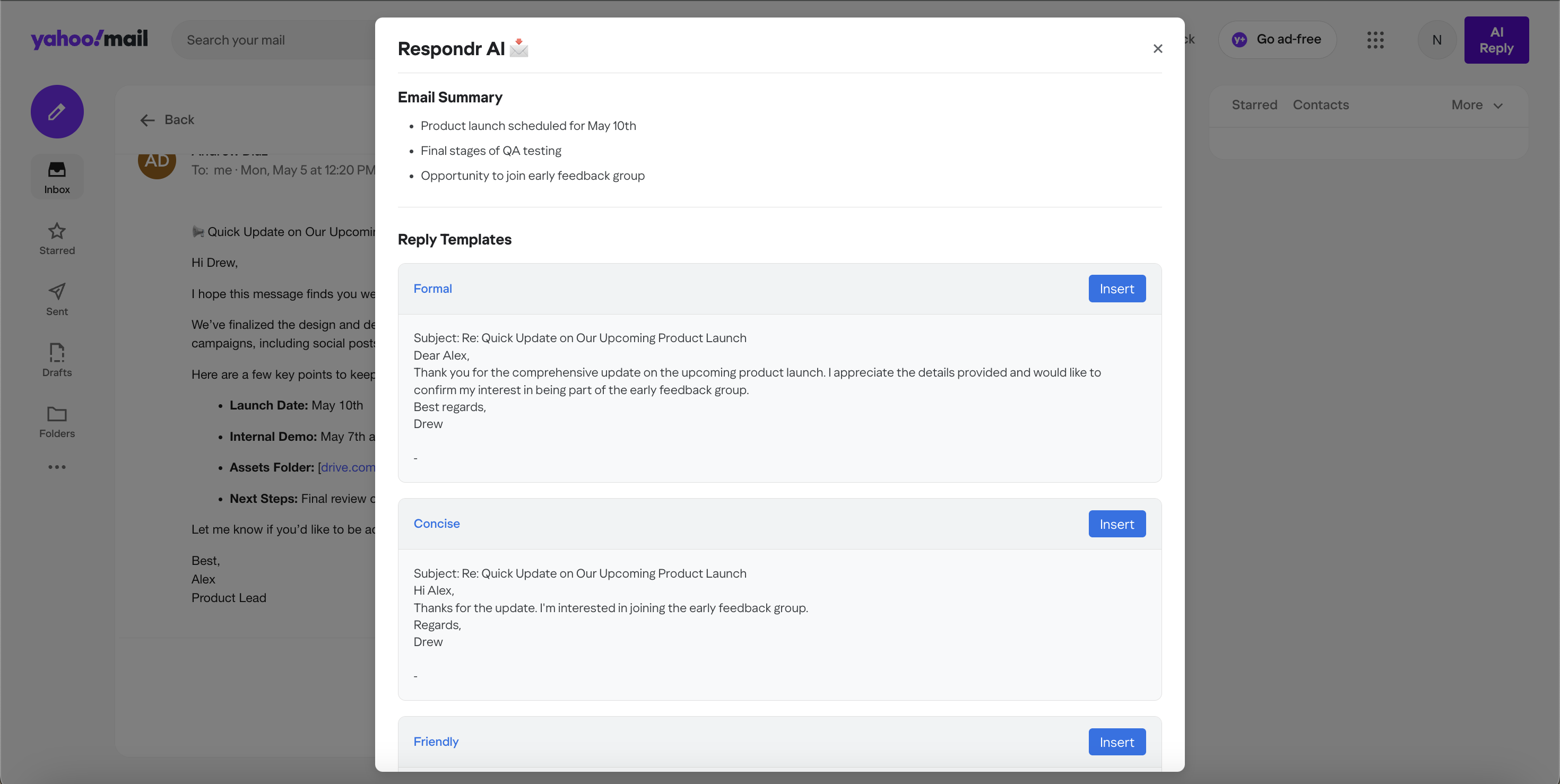Viewport: 1560px width, 784px height.
Task: Open the Drafts icon
Action: tap(57, 352)
